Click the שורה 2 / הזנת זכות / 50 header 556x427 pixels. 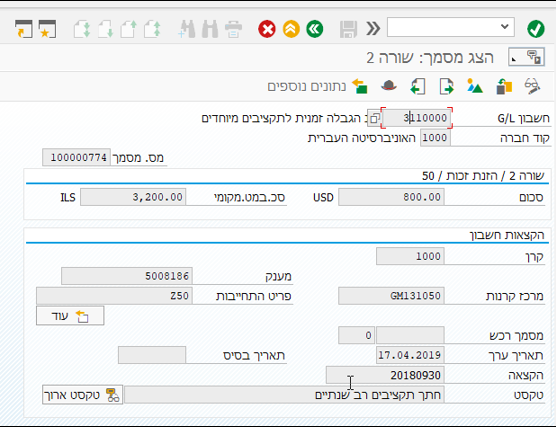tap(483, 176)
